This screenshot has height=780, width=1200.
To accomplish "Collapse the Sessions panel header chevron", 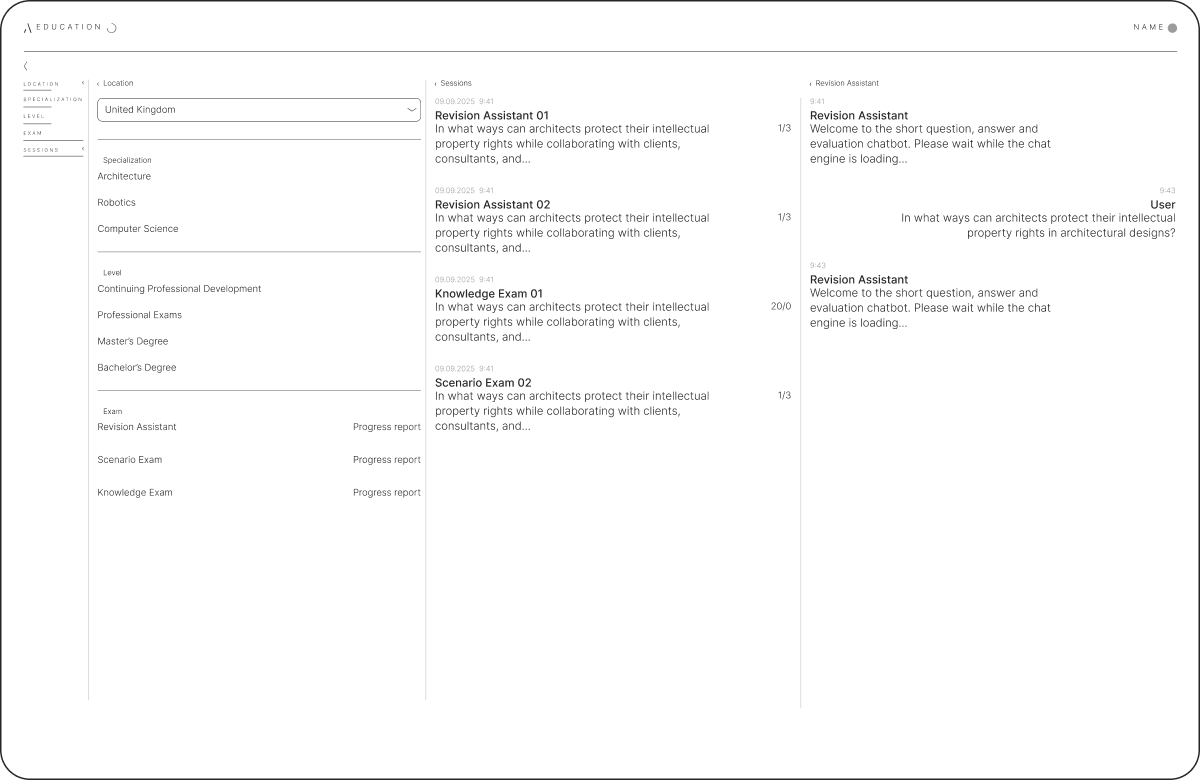I will (x=436, y=84).
